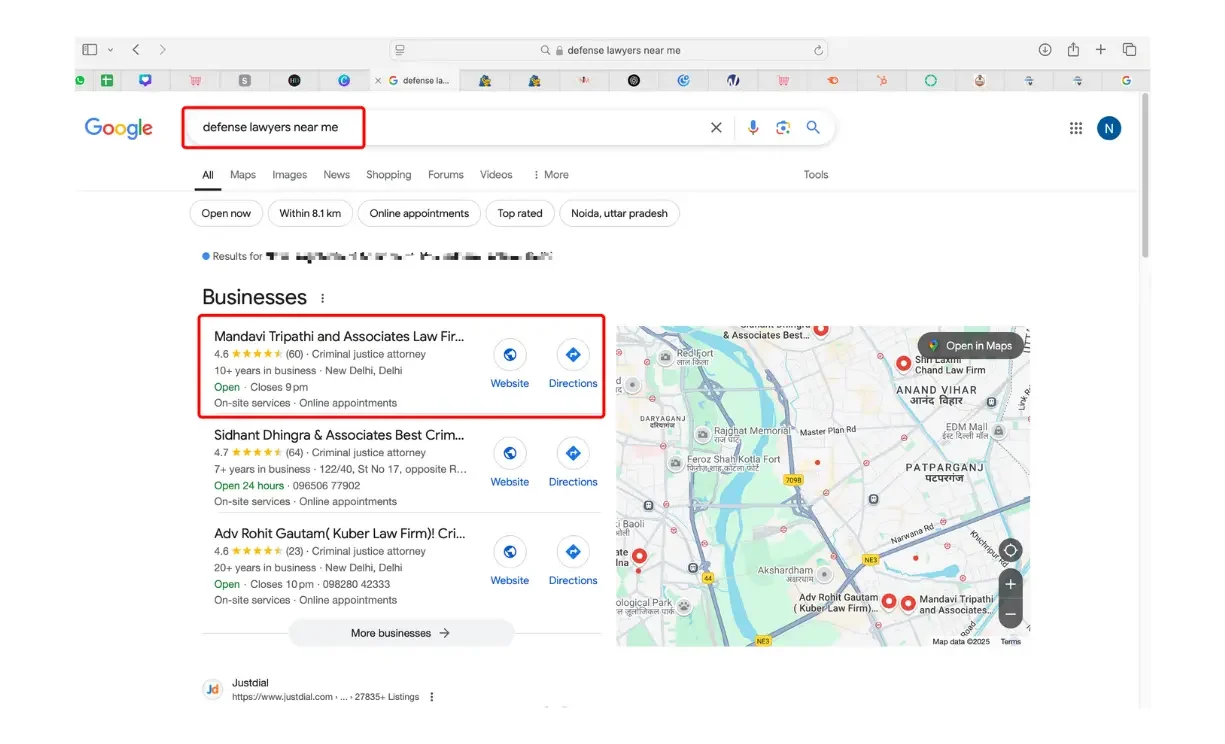Viewport: 1225px width, 744px height.
Task: Switch to the WhatsApp tab
Action: (80, 80)
